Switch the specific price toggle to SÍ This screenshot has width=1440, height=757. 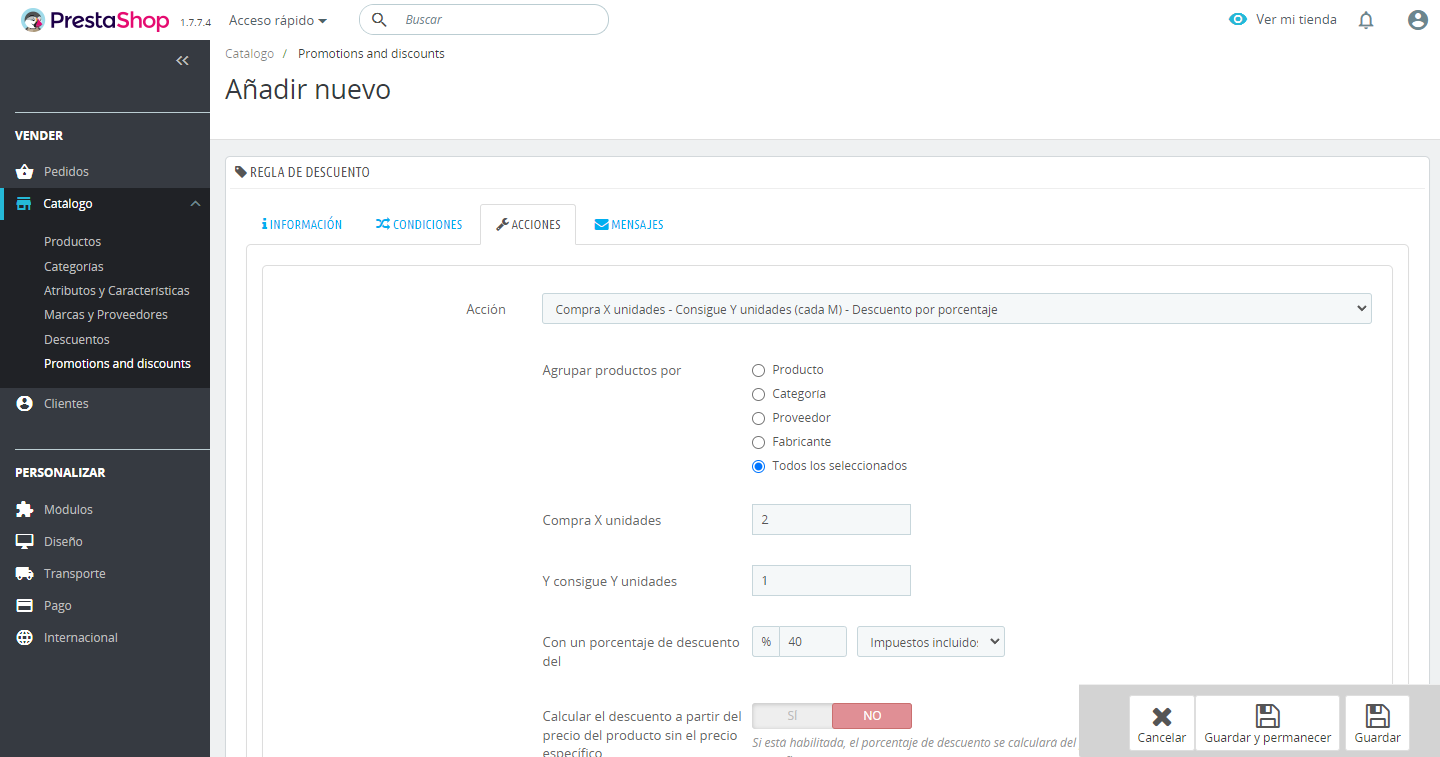[792, 716]
